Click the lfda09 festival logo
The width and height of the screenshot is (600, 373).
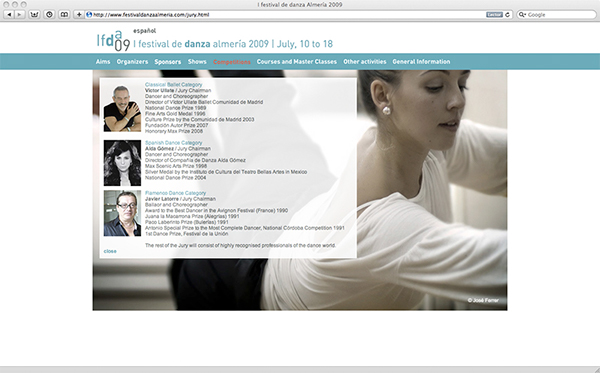(x=113, y=41)
